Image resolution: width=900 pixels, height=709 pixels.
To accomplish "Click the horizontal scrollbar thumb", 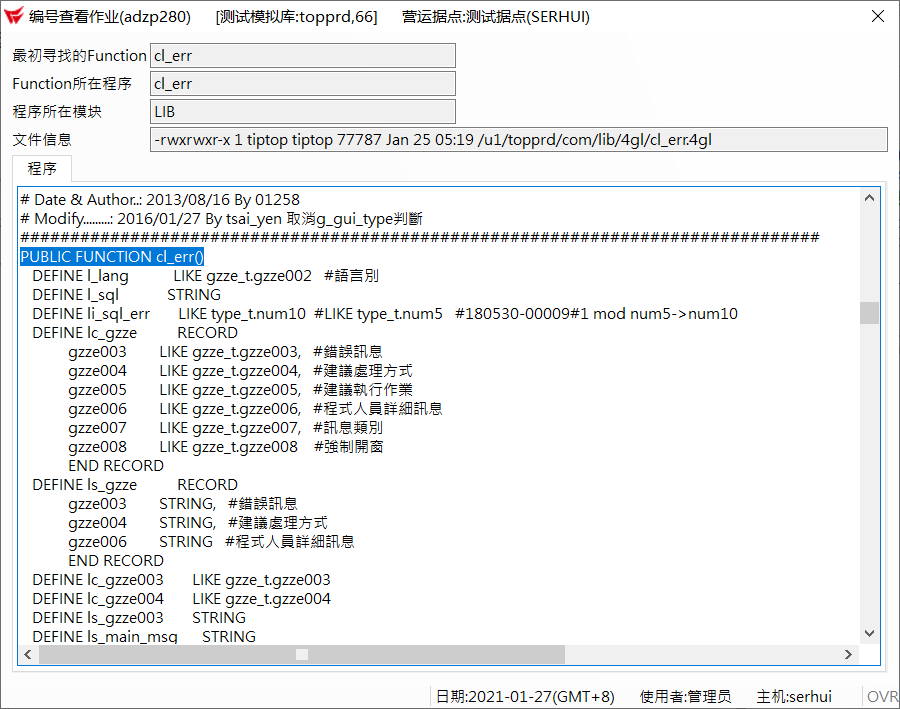I will click(x=302, y=654).
